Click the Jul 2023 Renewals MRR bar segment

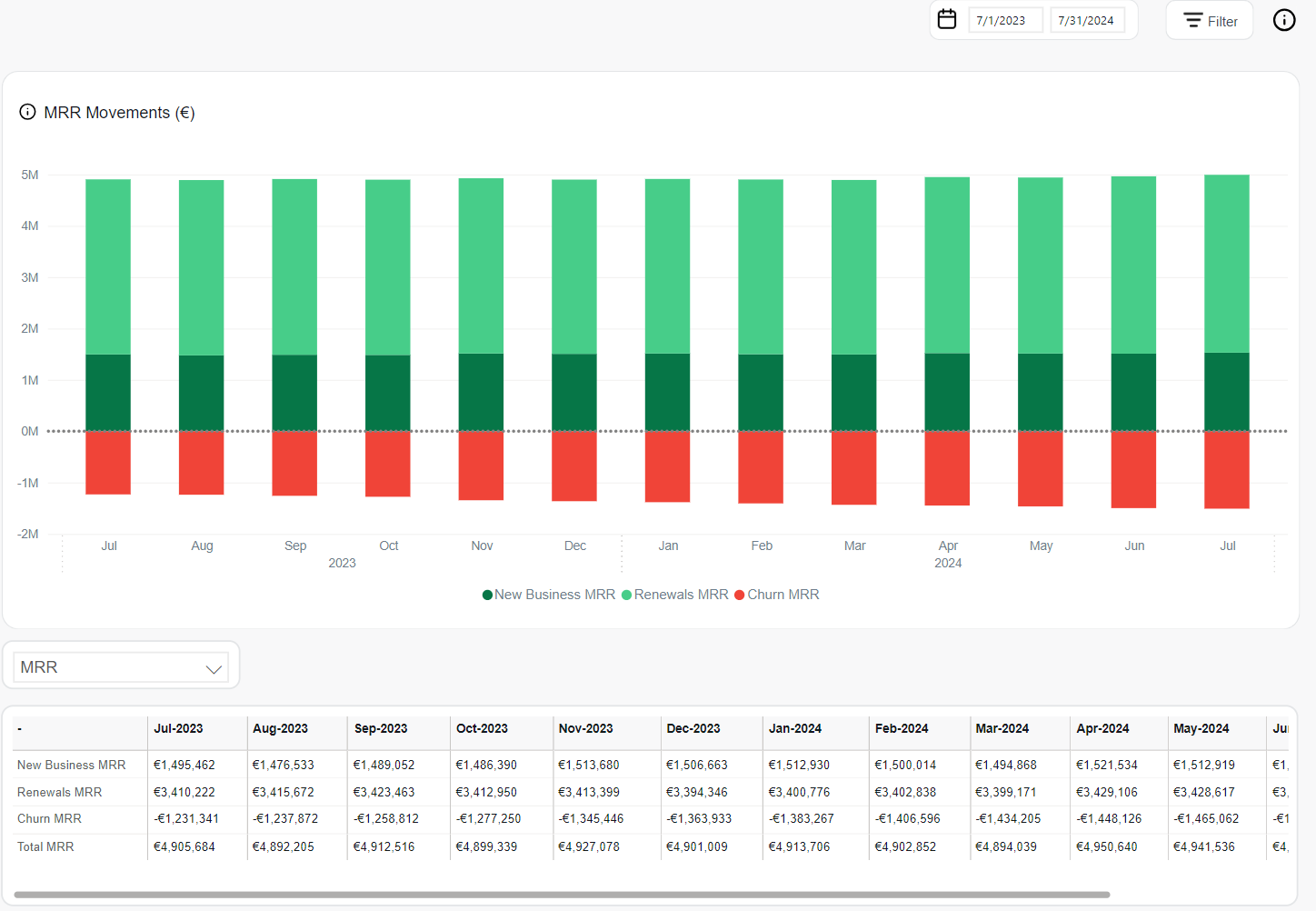click(x=108, y=267)
